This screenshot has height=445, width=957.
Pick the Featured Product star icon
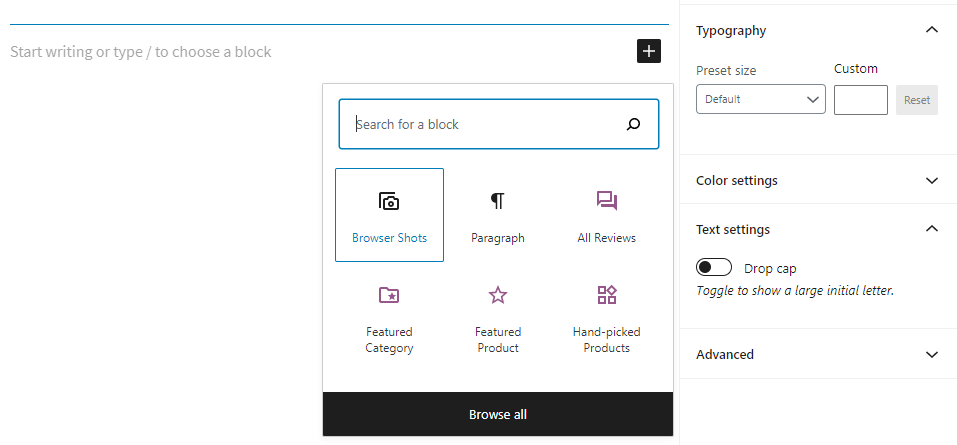498,295
